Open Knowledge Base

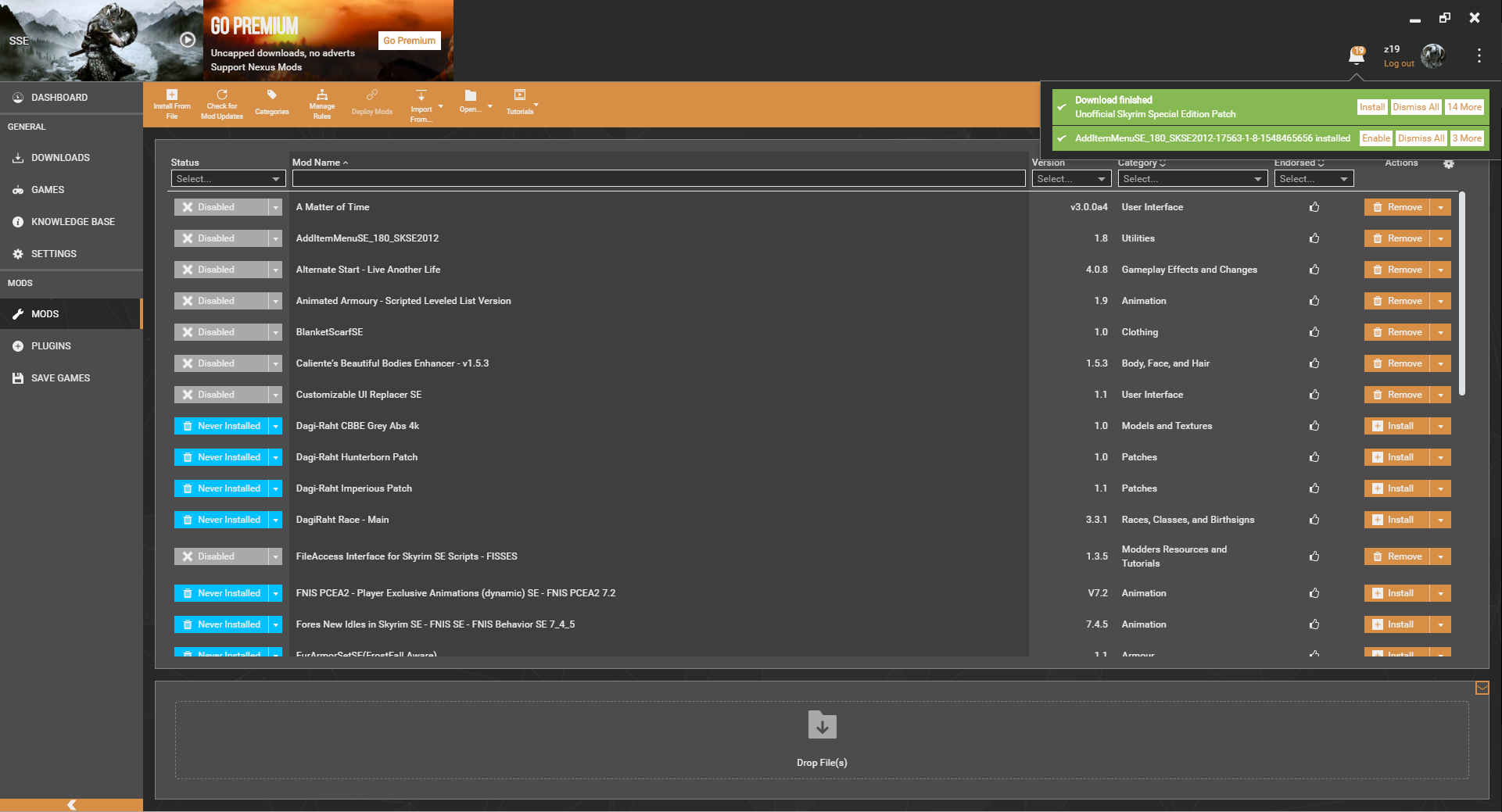pyautogui.click(x=71, y=222)
